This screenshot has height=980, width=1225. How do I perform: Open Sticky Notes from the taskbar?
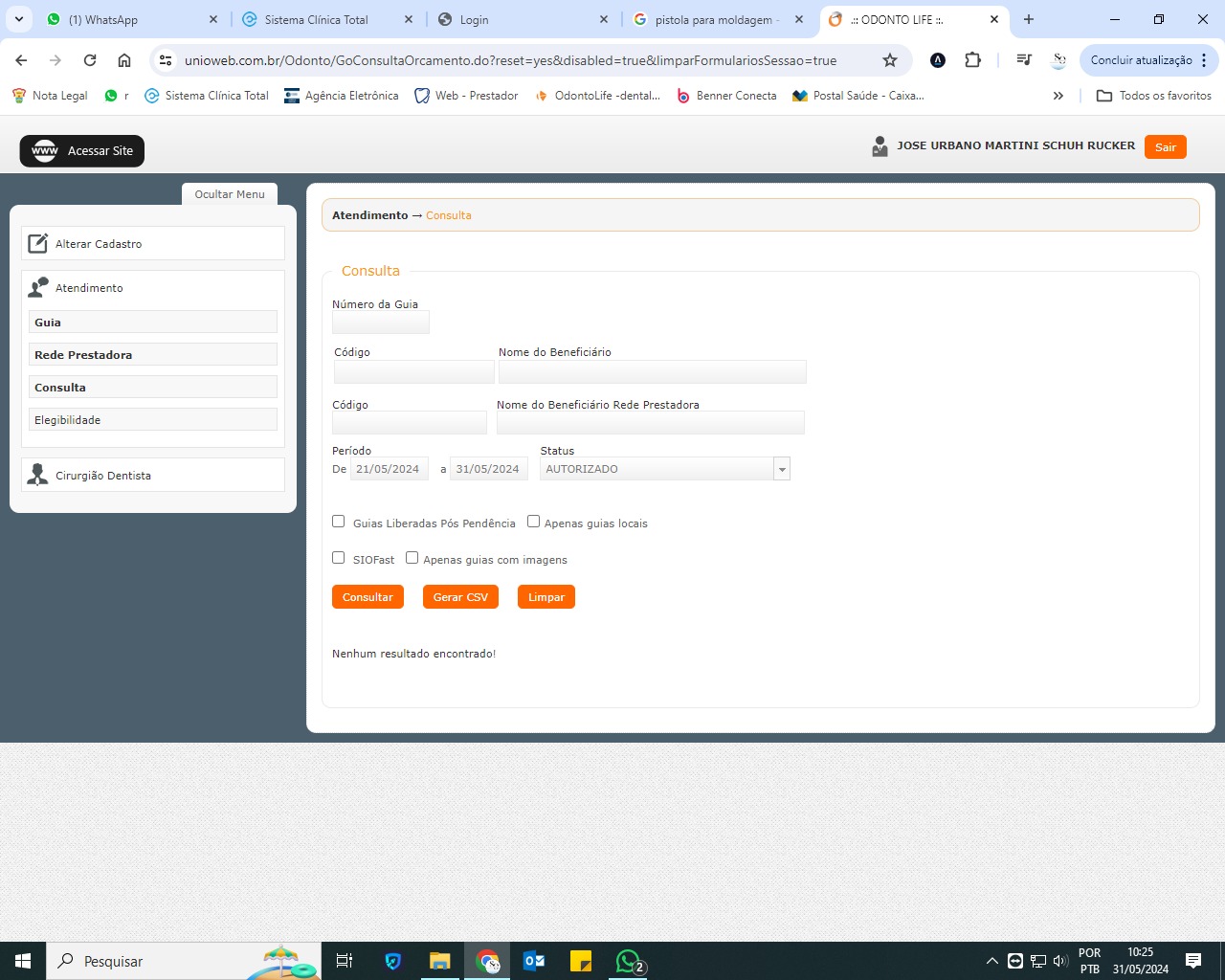click(x=581, y=961)
